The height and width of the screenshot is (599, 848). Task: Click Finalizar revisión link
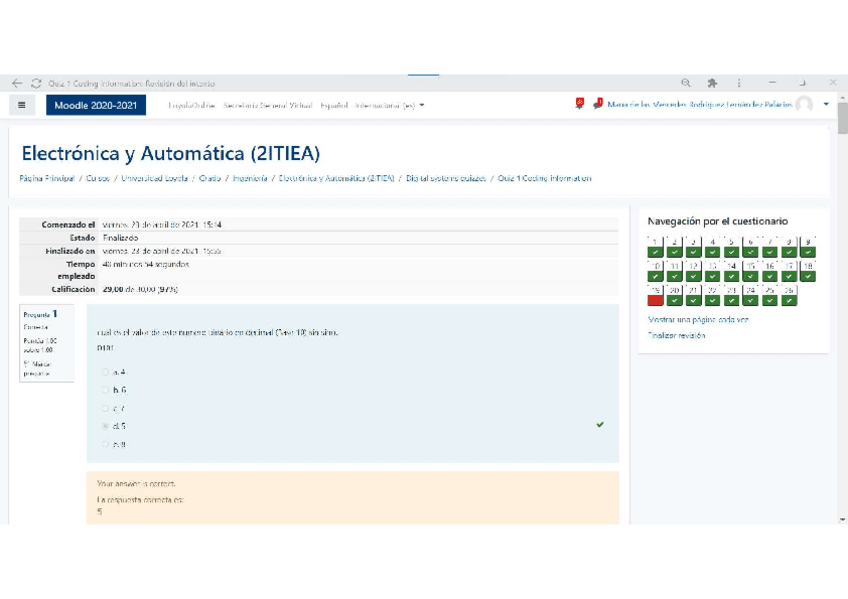point(676,336)
